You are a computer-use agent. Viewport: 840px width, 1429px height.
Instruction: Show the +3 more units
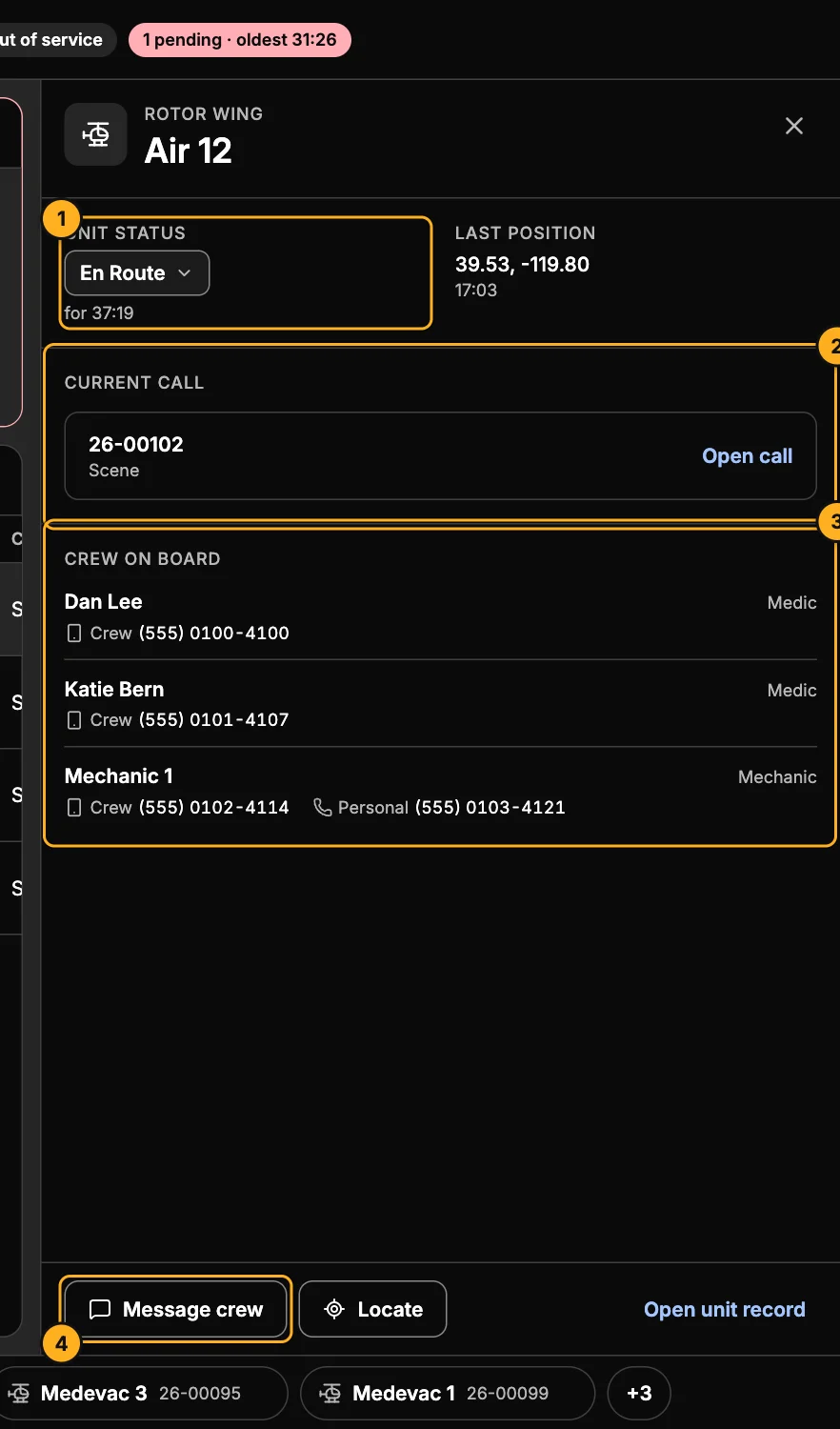(x=639, y=1393)
